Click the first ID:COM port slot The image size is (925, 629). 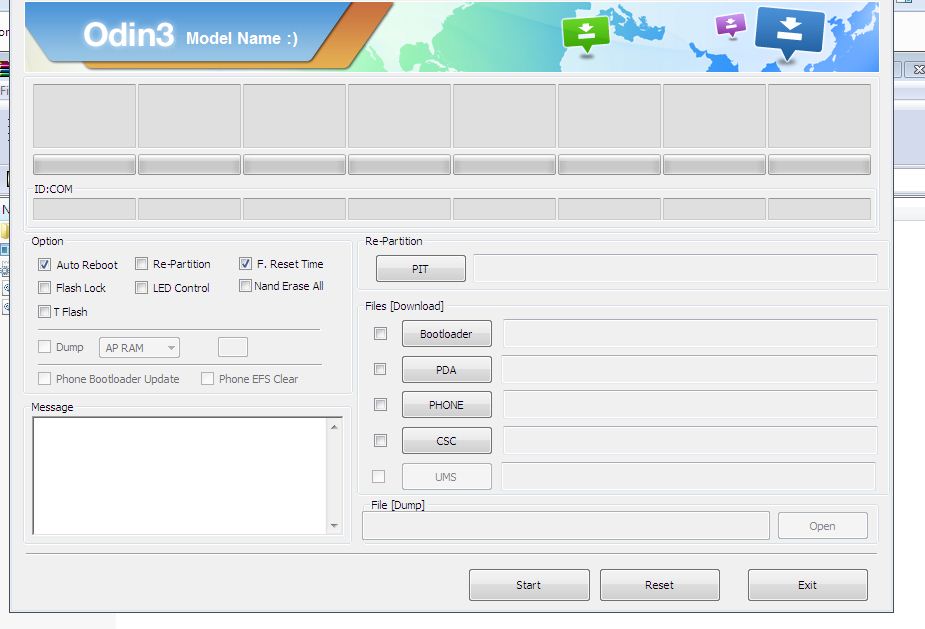[x=84, y=209]
